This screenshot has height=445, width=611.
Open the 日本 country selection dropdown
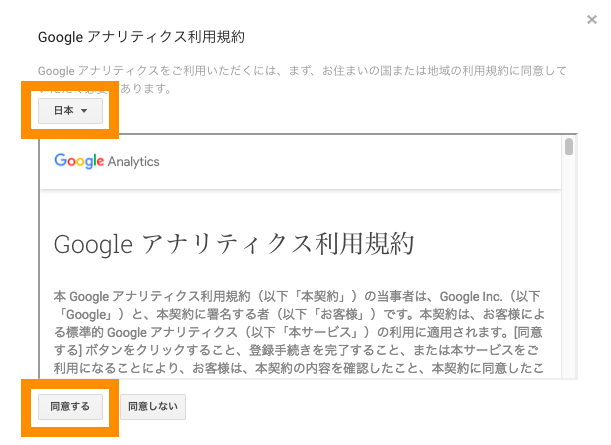[x=71, y=111]
